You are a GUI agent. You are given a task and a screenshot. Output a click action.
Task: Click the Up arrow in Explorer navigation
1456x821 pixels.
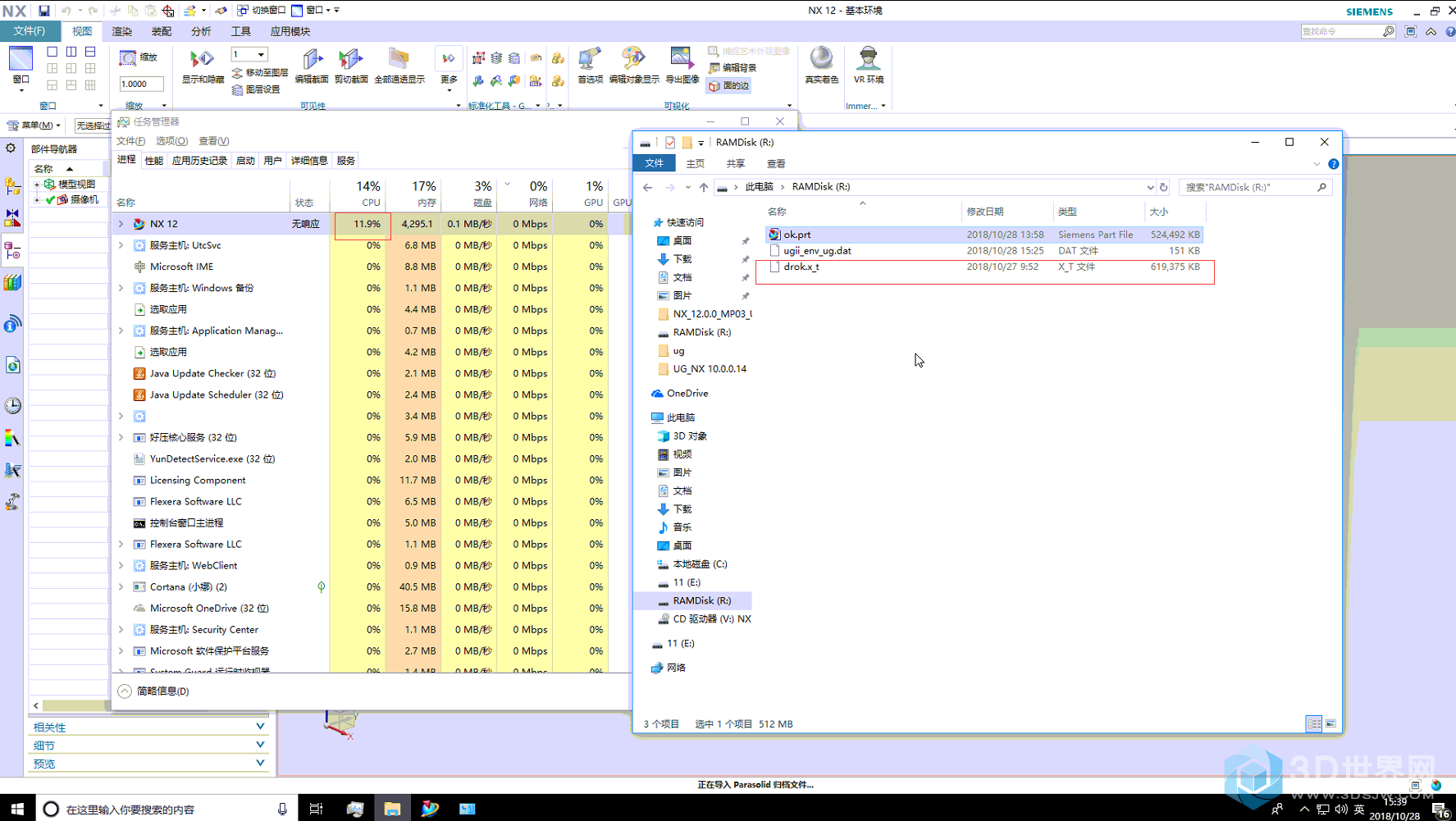[704, 187]
